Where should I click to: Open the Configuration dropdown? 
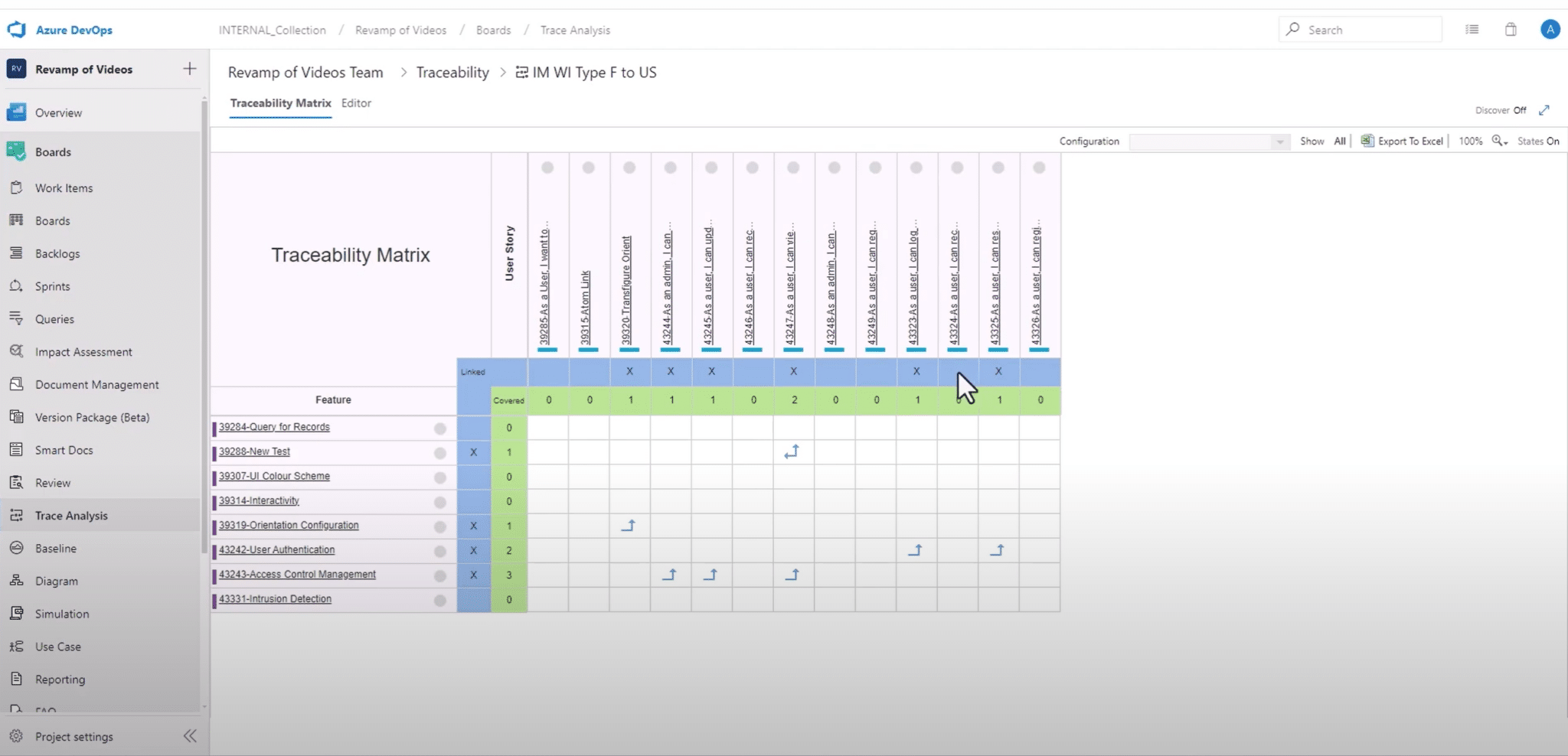click(x=1208, y=142)
